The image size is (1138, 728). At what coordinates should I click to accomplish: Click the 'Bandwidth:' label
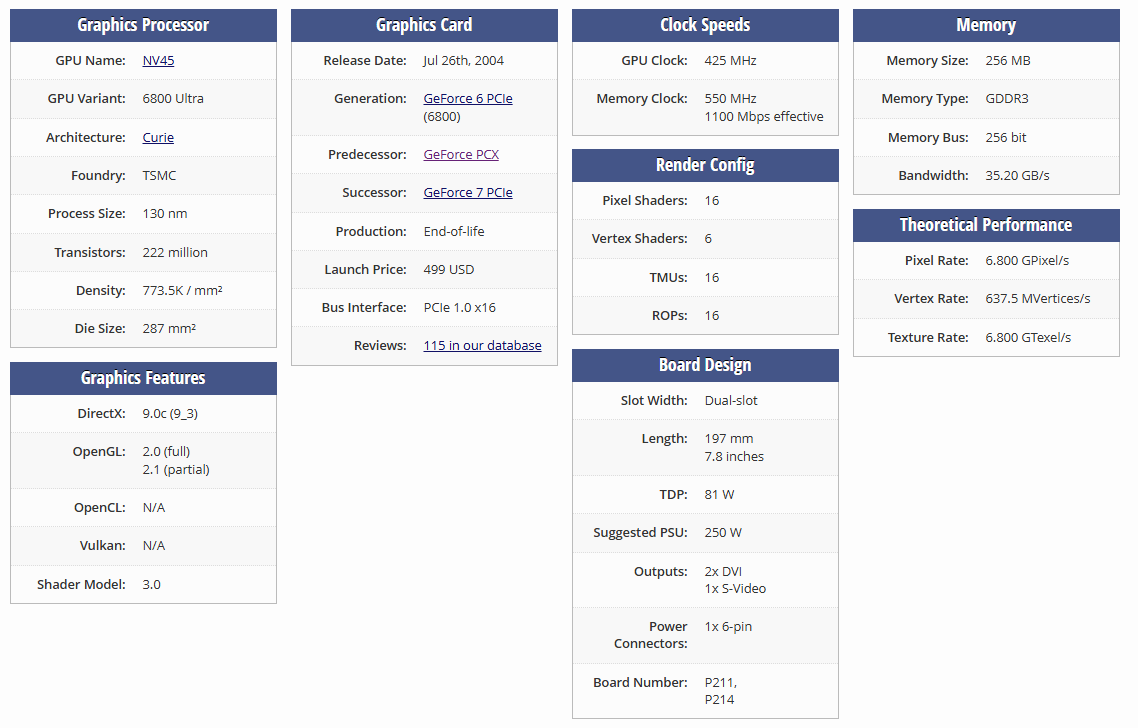(933, 176)
